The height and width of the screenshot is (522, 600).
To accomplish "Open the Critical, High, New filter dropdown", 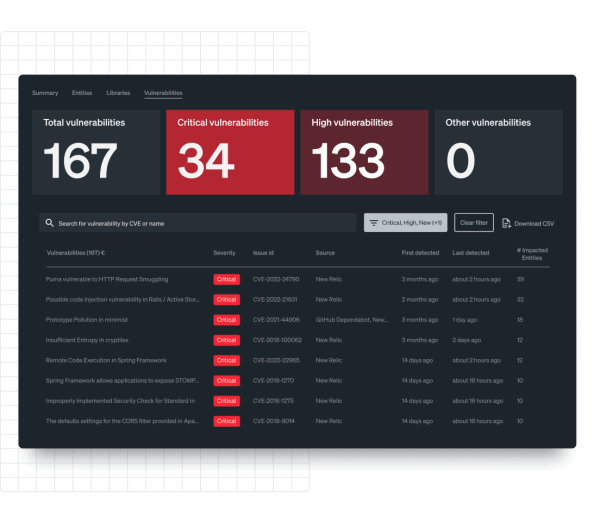I will (405, 223).
